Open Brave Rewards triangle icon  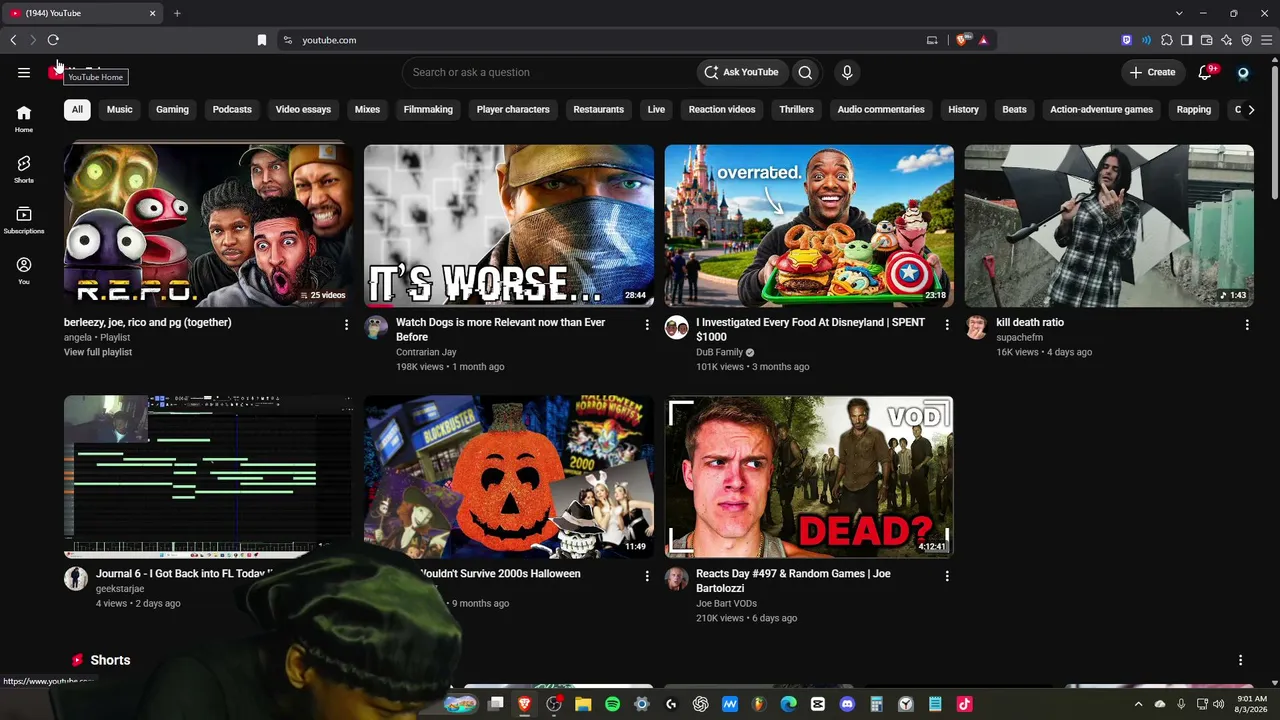coord(983,40)
